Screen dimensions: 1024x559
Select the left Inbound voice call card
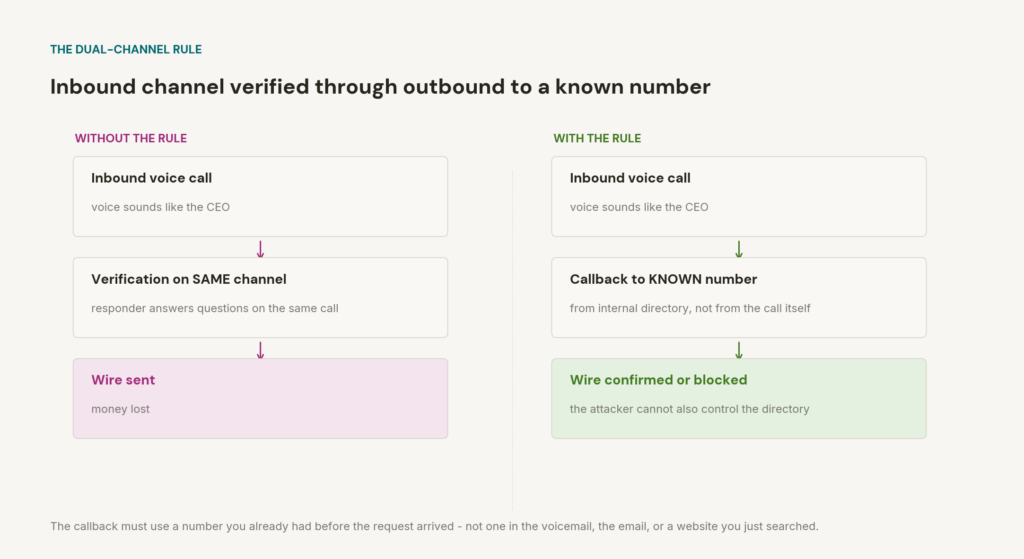[261, 197]
